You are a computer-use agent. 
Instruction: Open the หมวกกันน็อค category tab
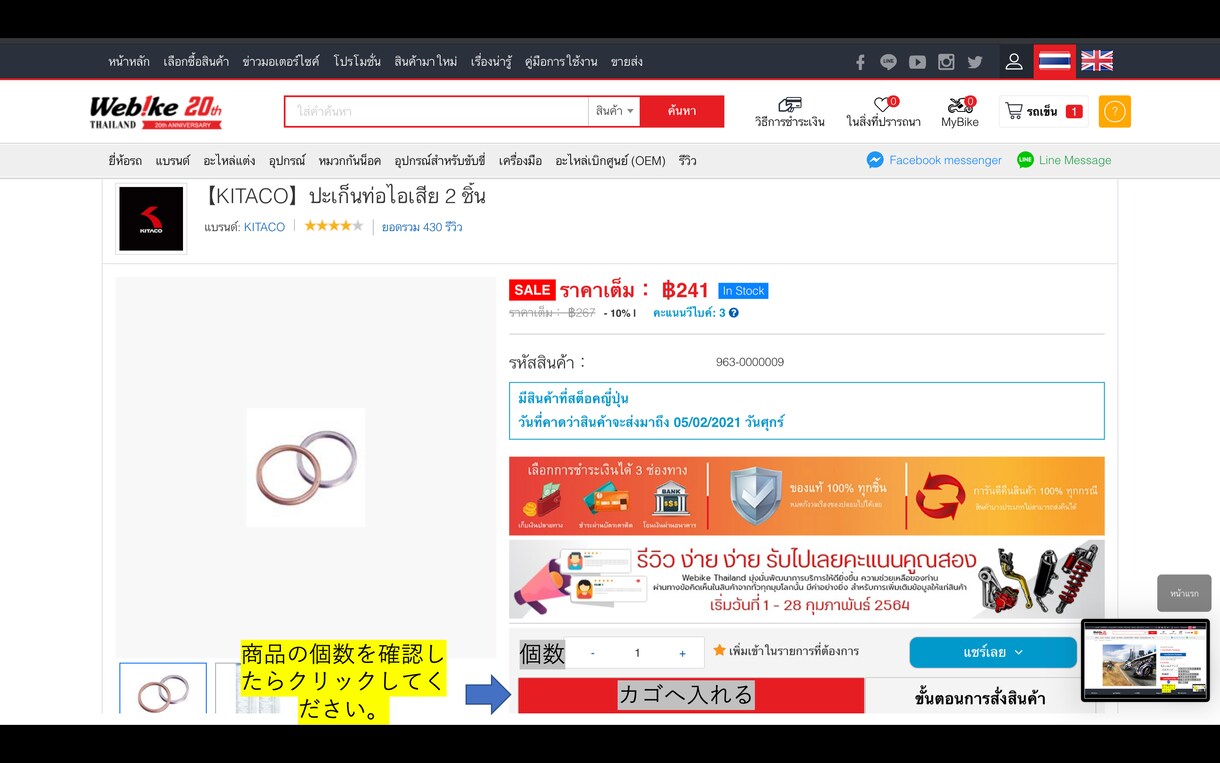pos(349,161)
